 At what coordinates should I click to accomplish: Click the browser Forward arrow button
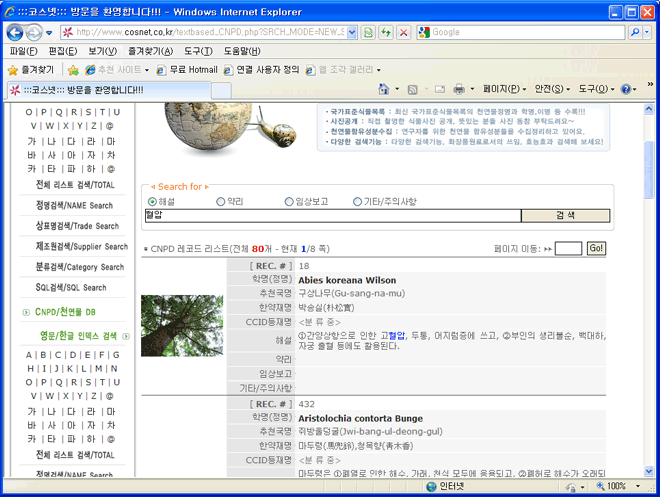click(34, 32)
